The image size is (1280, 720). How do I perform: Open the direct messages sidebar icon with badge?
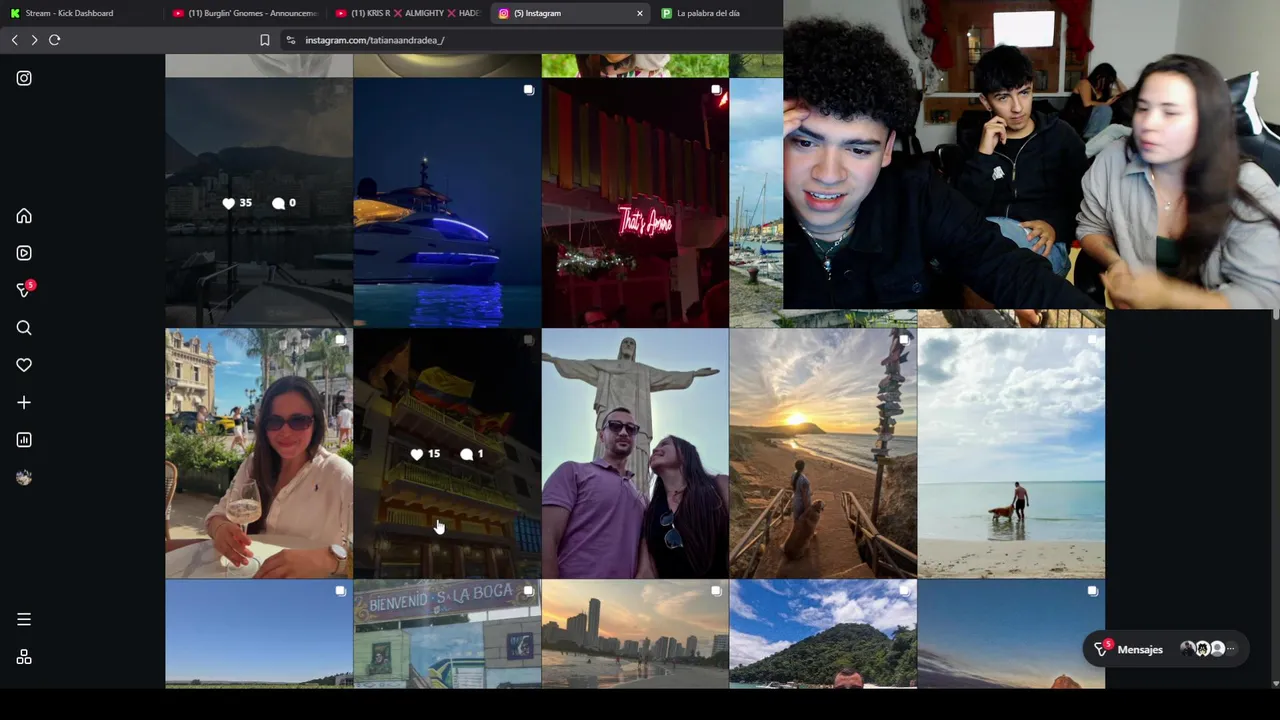(25, 290)
